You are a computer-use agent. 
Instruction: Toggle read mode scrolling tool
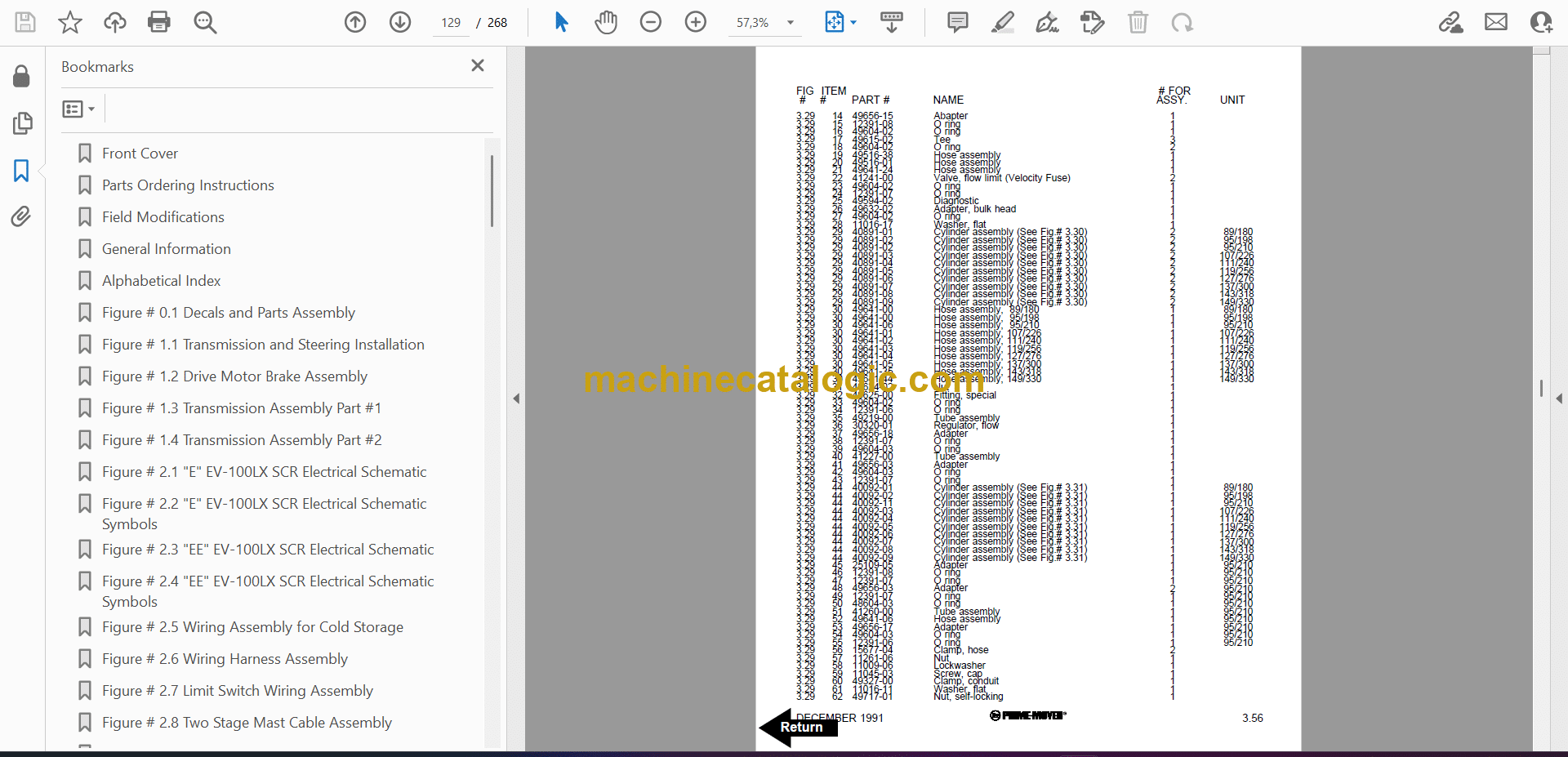click(x=892, y=22)
